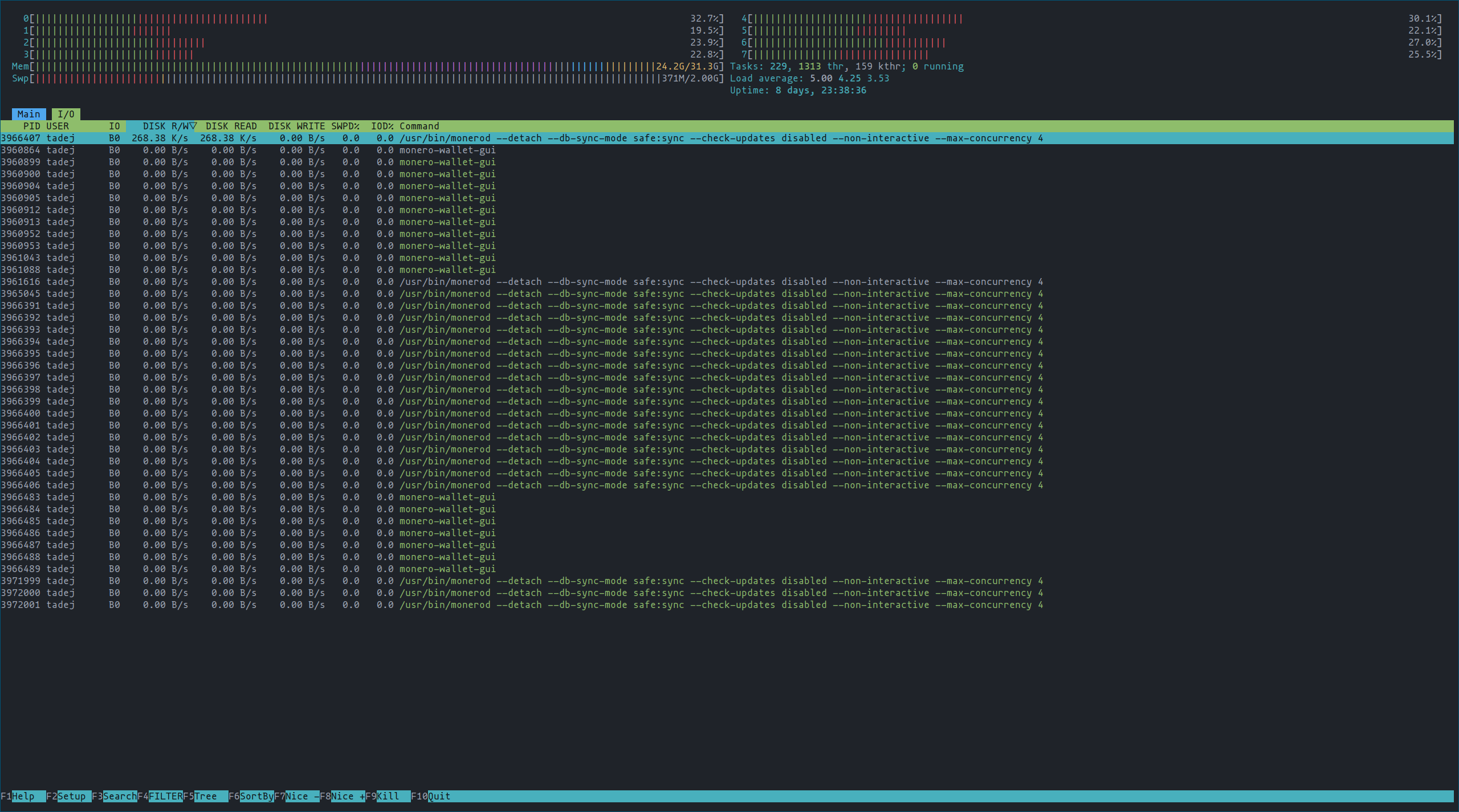This screenshot has height=812, width=1459.
Task: Click the IO priority column header
Action: 115,126
